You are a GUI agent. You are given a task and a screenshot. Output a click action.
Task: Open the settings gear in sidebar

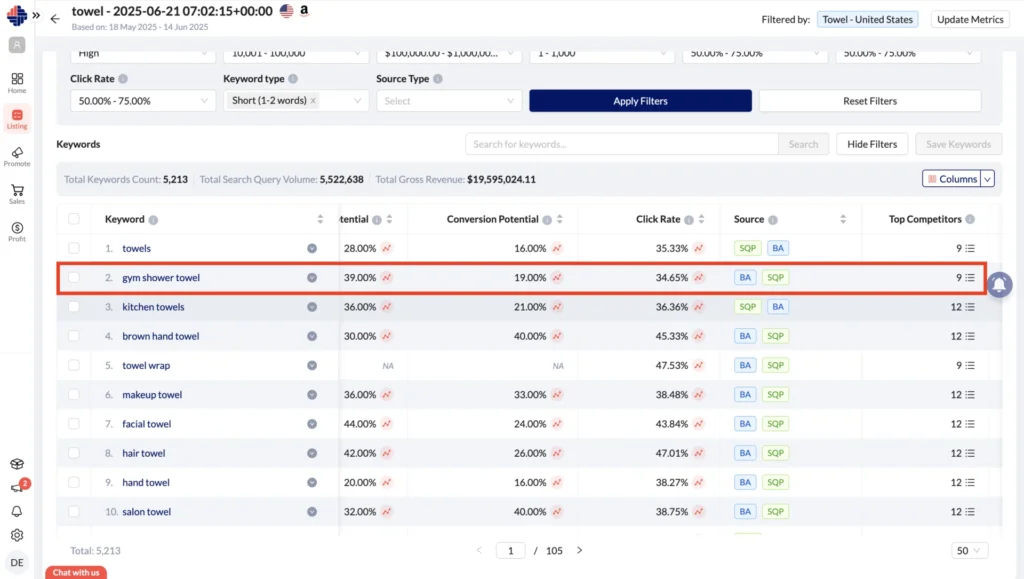[x=17, y=535]
